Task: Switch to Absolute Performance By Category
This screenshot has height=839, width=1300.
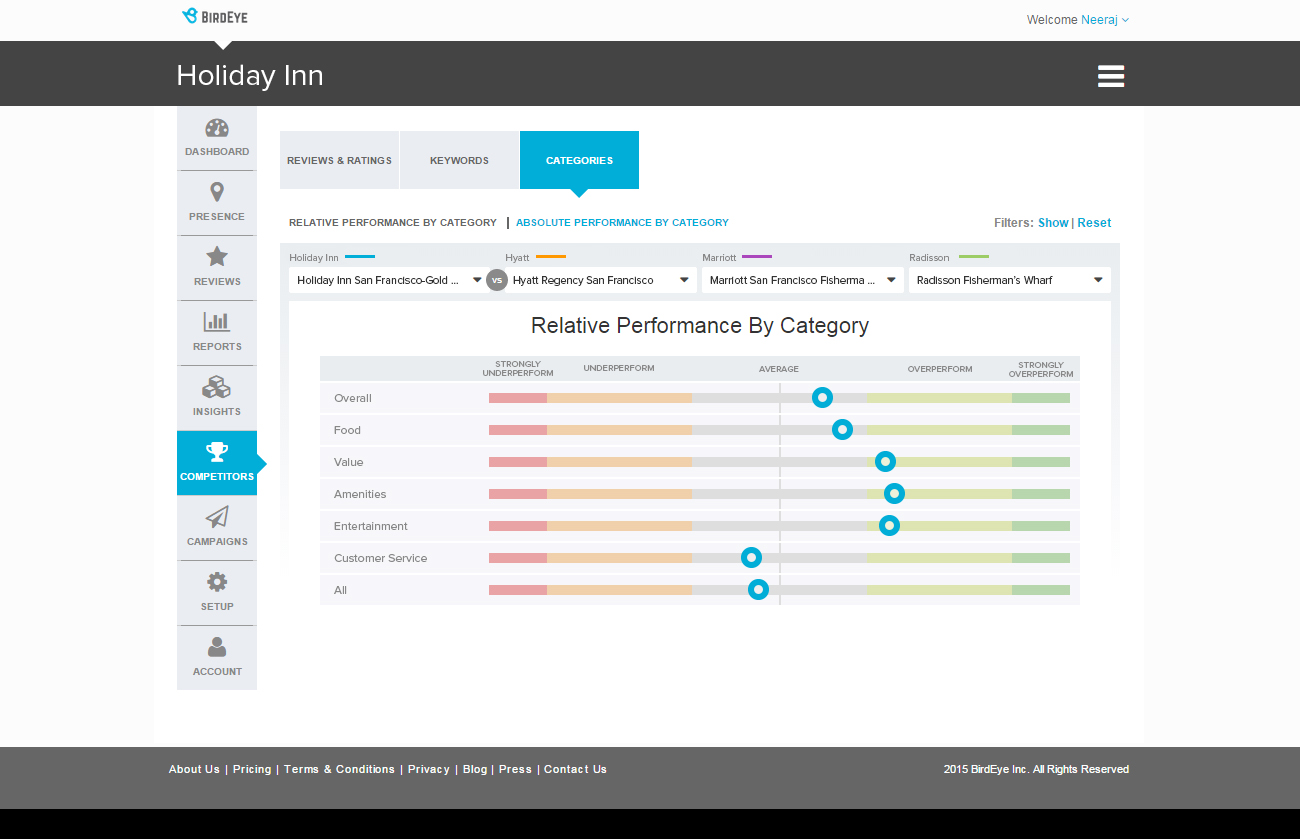Action: pyautogui.click(x=622, y=223)
